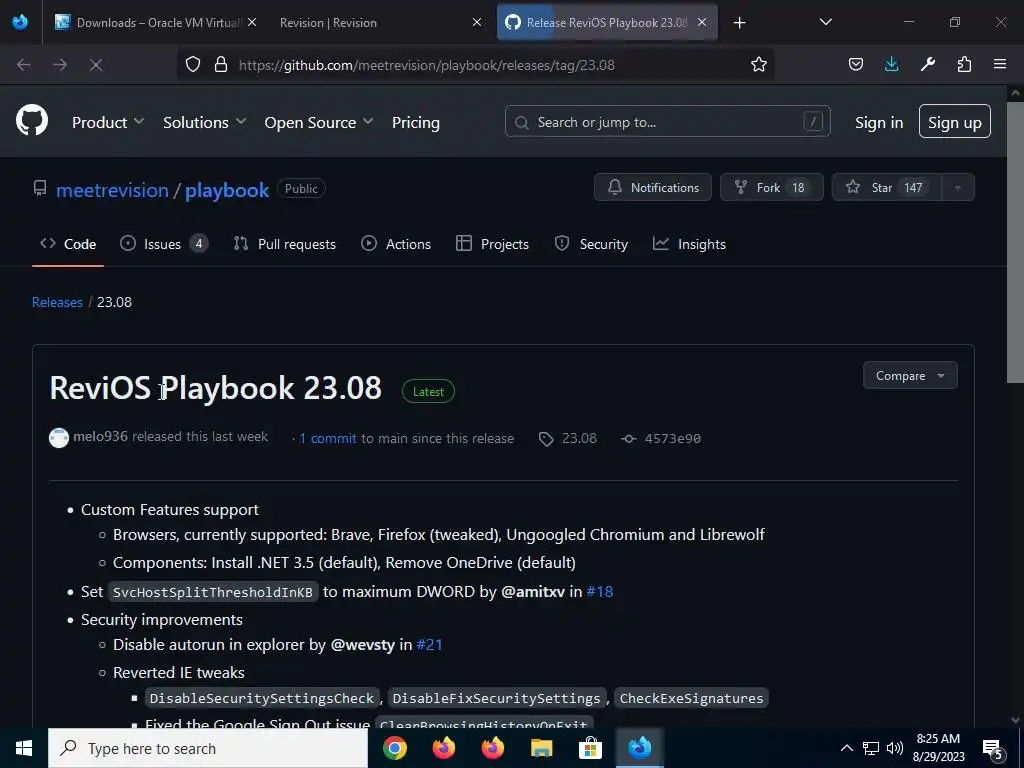Open pull request #18 link
The height and width of the screenshot is (768, 1024).
click(x=600, y=592)
